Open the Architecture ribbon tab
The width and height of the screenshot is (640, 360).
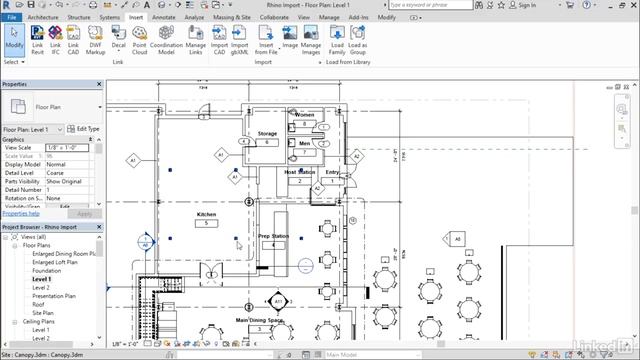coord(43,18)
